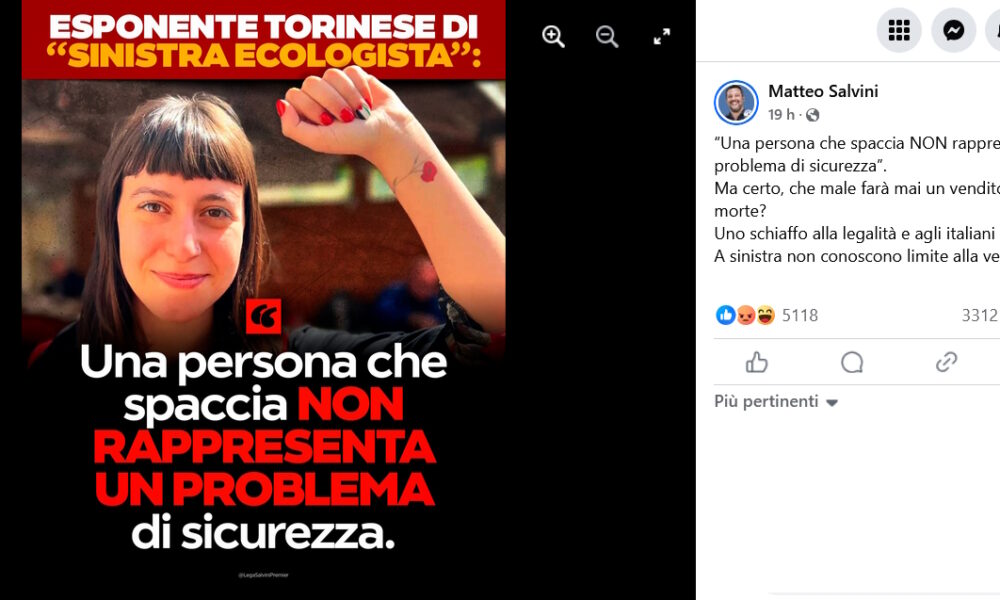Open the poster's profile picture
Screen dimensions: 1000x600
[736, 102]
